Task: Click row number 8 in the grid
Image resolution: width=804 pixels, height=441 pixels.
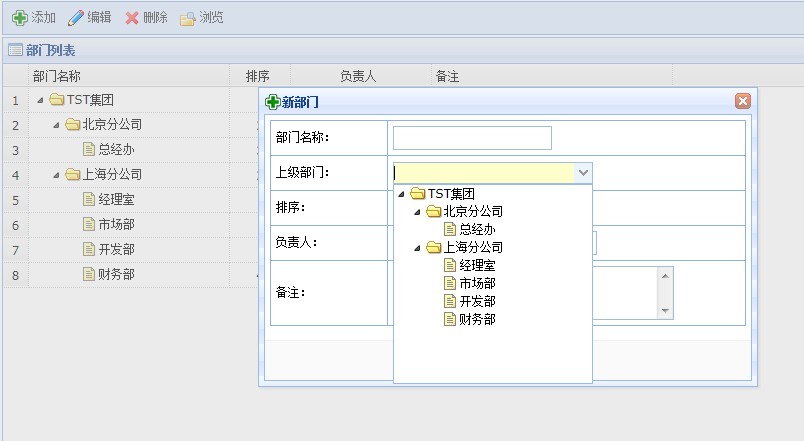Action: [x=15, y=275]
